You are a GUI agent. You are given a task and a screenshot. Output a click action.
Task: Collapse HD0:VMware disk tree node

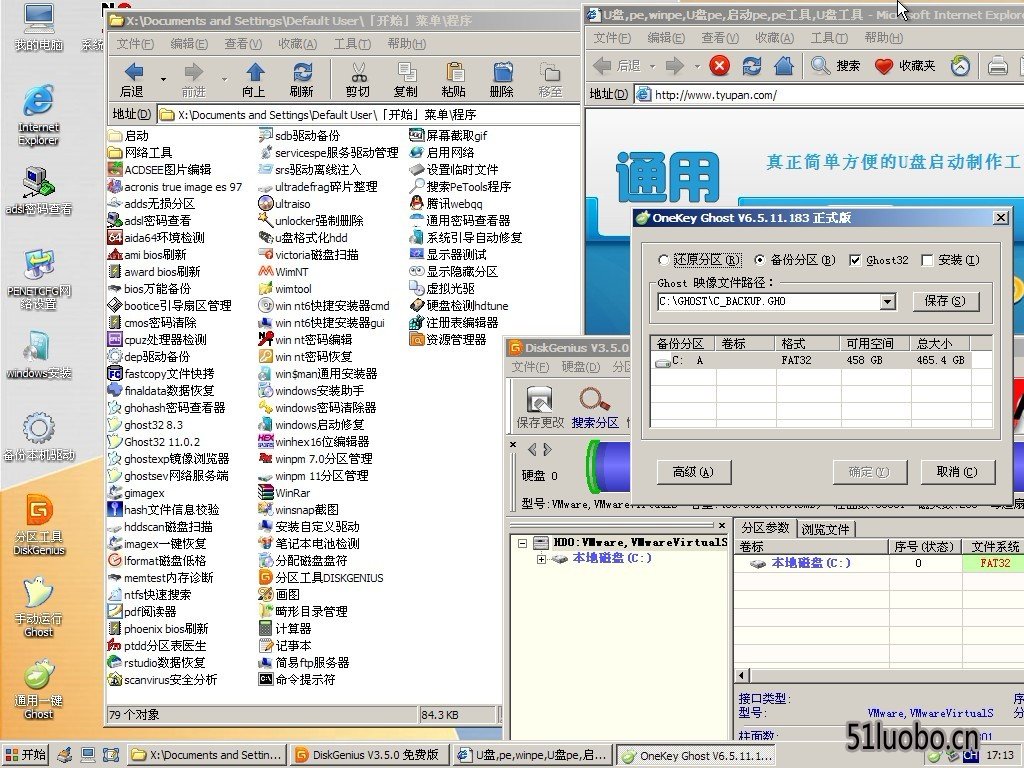(522, 543)
